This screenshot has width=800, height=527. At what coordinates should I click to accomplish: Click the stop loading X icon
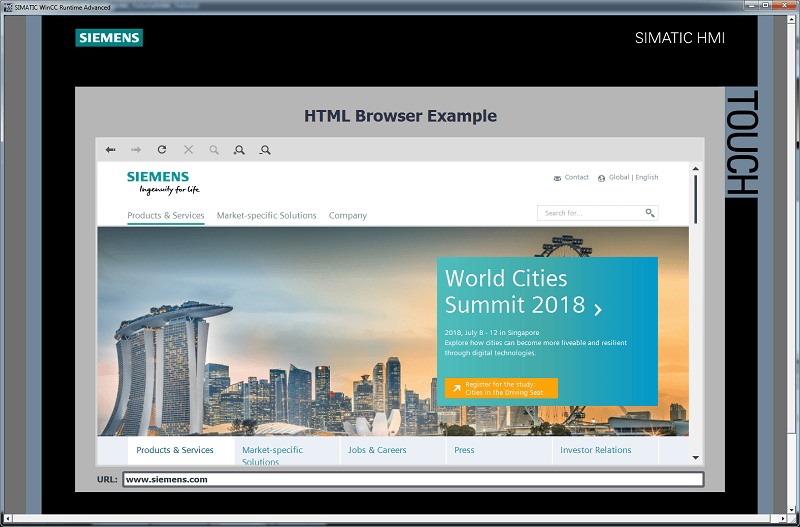point(188,149)
